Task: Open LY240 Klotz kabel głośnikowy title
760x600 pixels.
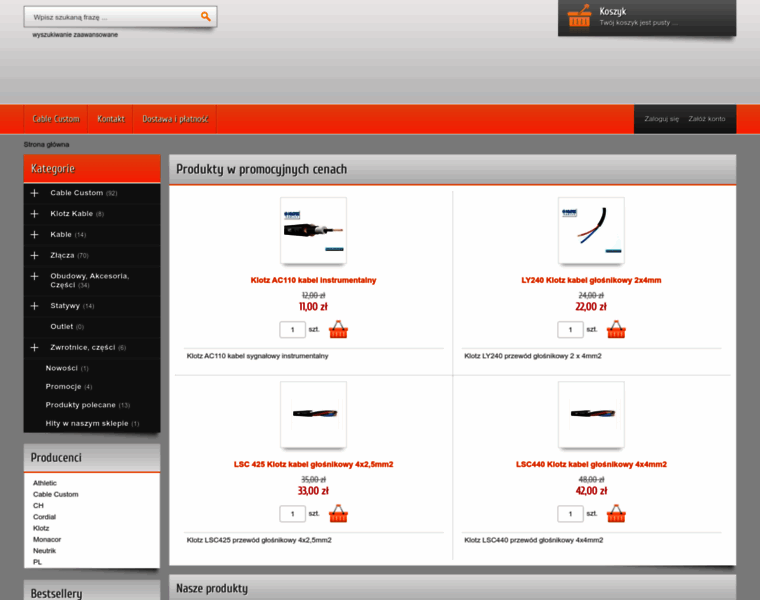Action: [591, 280]
